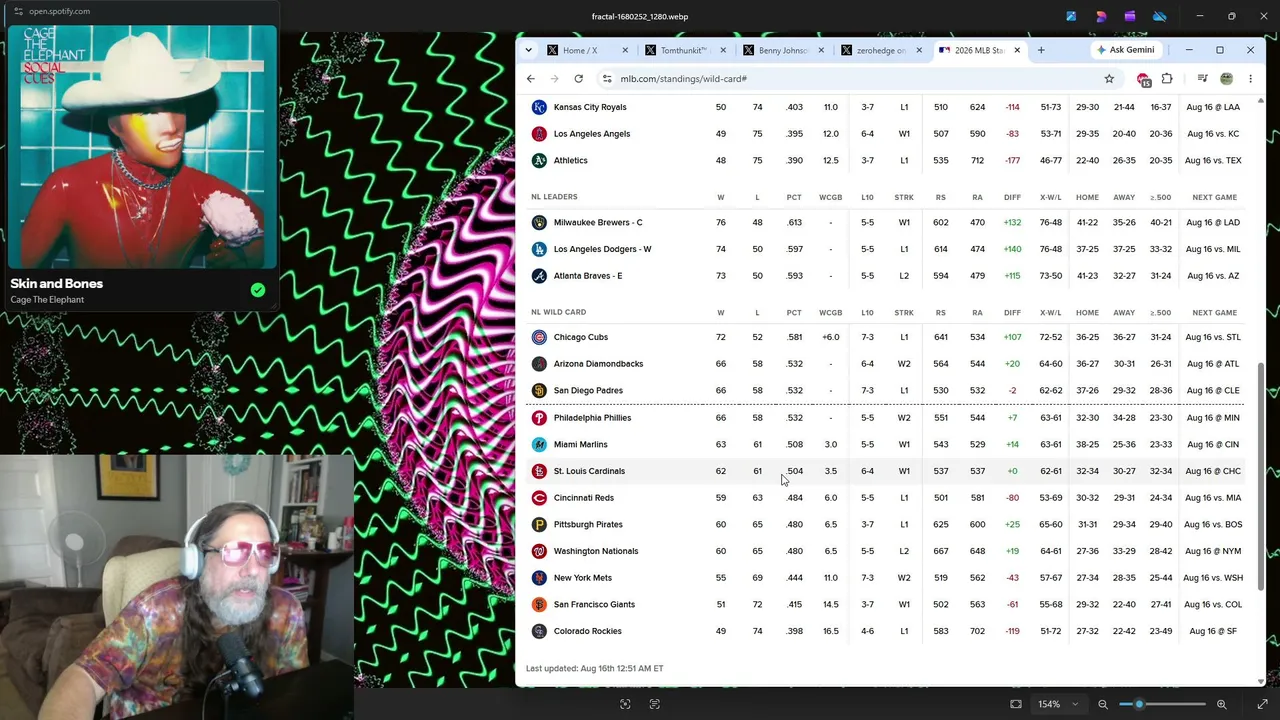Click 'Last updated: Aug 16th 12:51 AM ET' text
The image size is (1280, 720).
(x=595, y=668)
